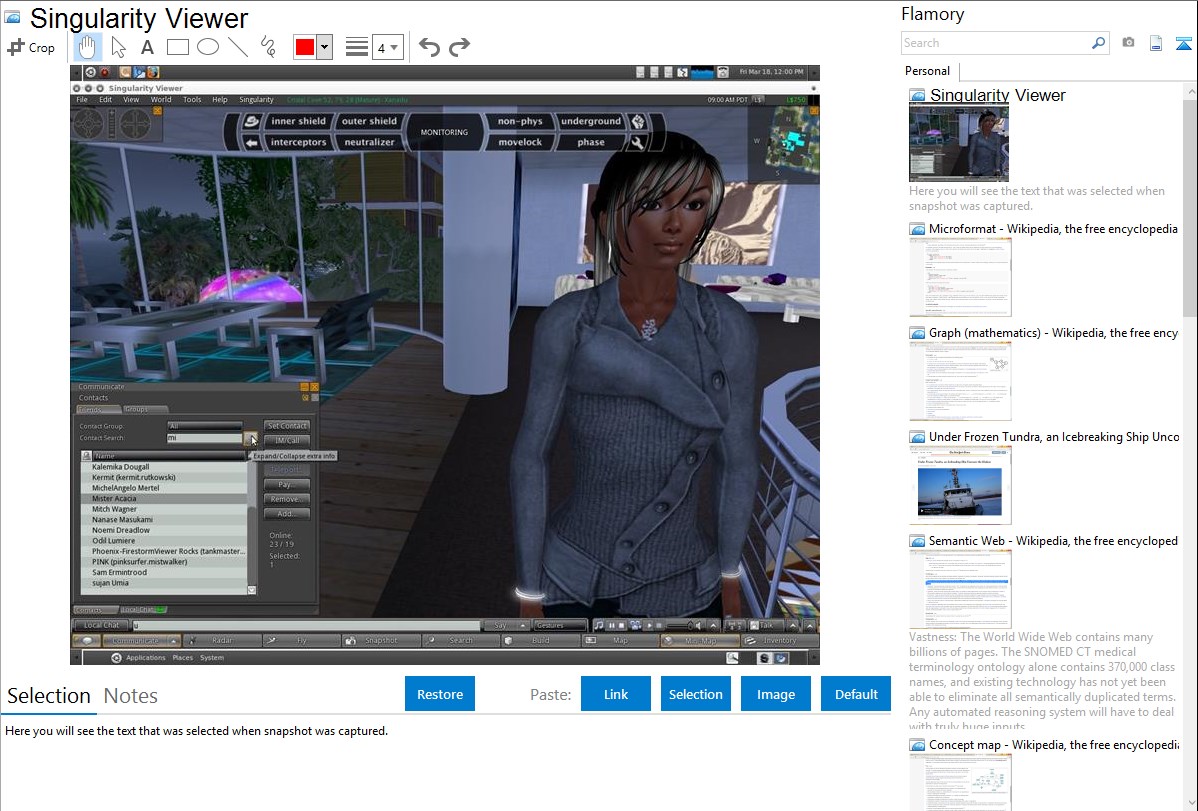Click the phase HUD button

pyautogui.click(x=591, y=142)
